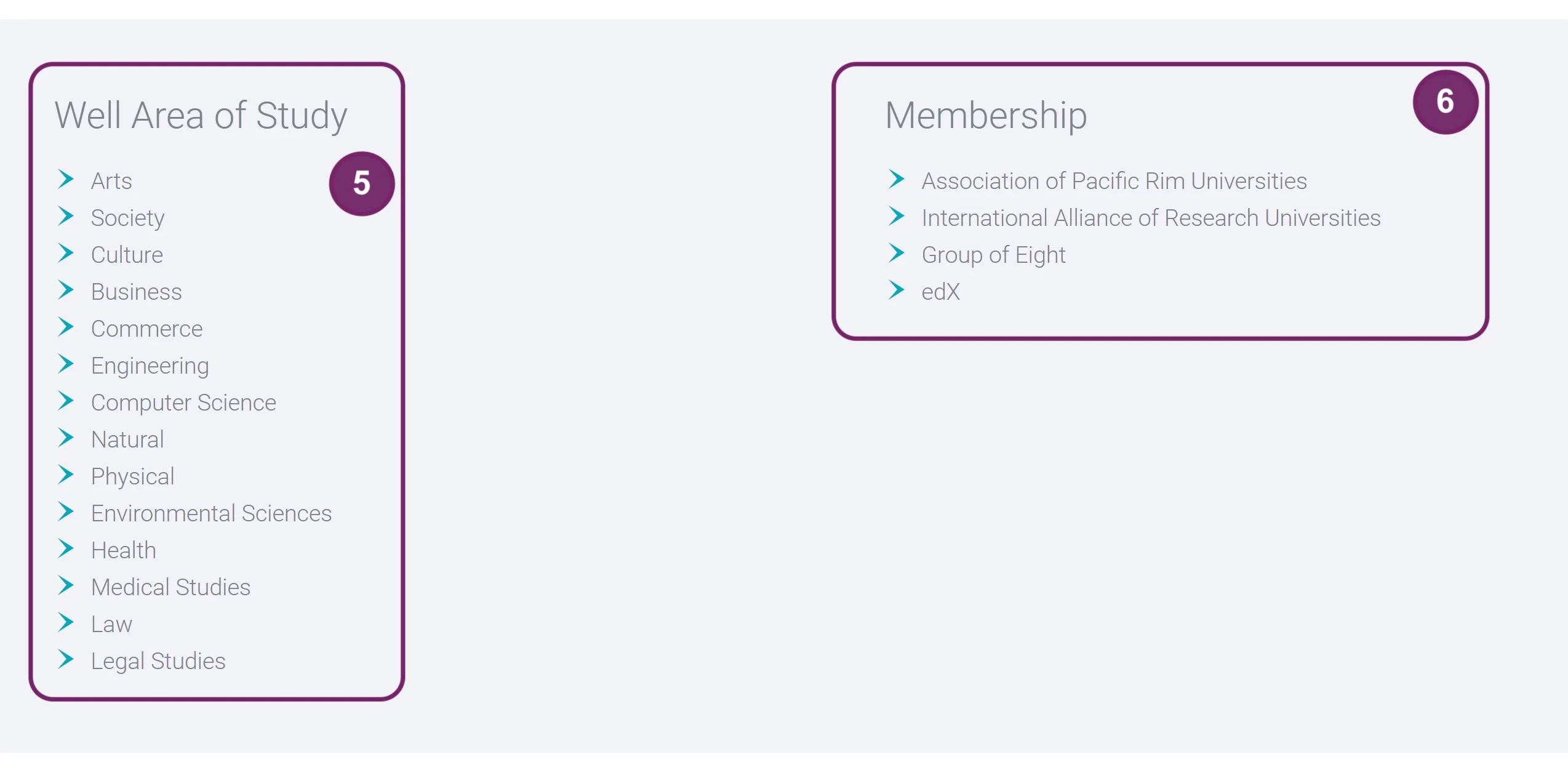This screenshot has width=1568, height=770.
Task: Select the Business area of study
Action: click(136, 292)
